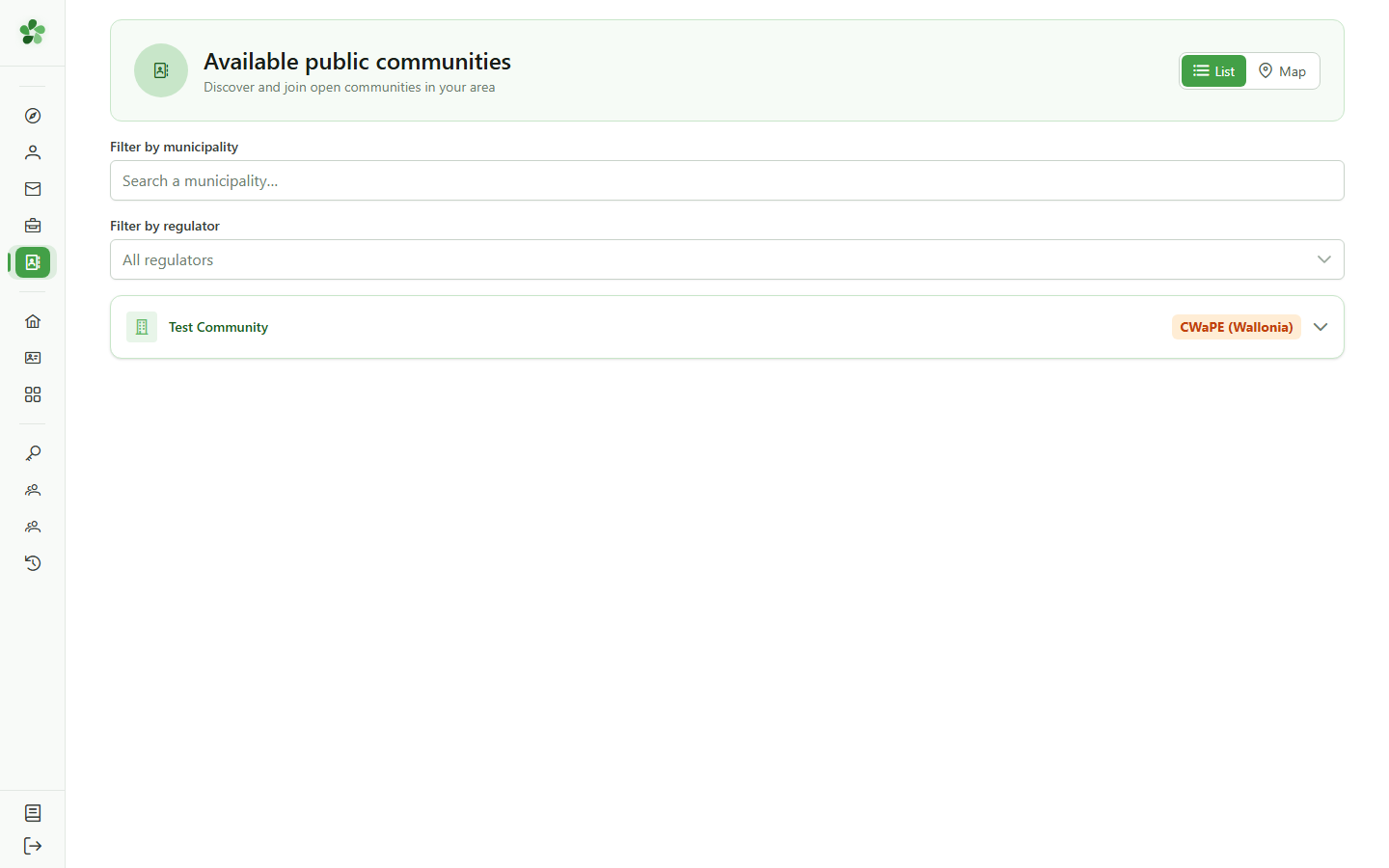The width and height of the screenshot is (1389, 868).
Task: Click the logout icon at sidebar bottom
Action: click(x=33, y=846)
